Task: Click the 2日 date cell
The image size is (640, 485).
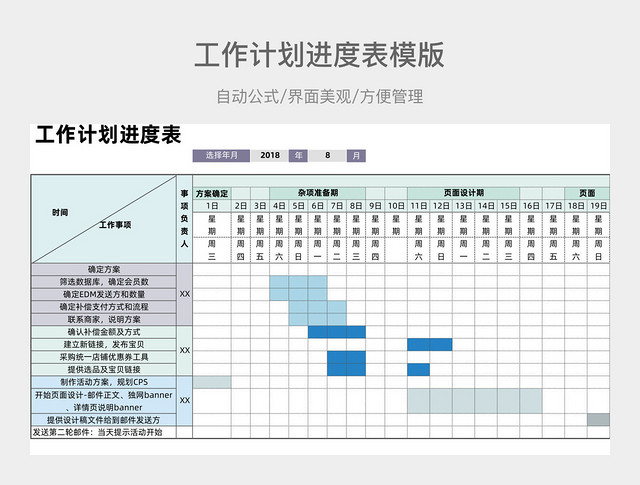Action: (241, 206)
